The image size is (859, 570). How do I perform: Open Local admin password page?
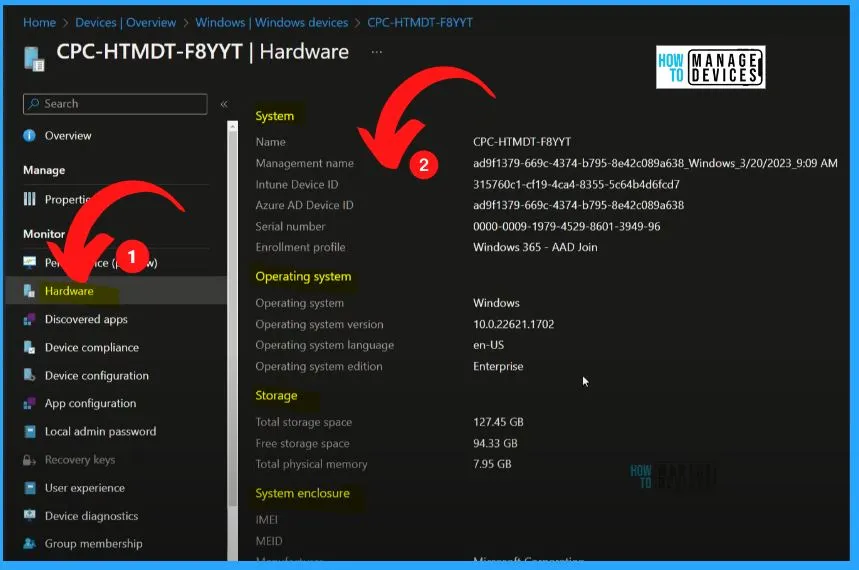100,431
